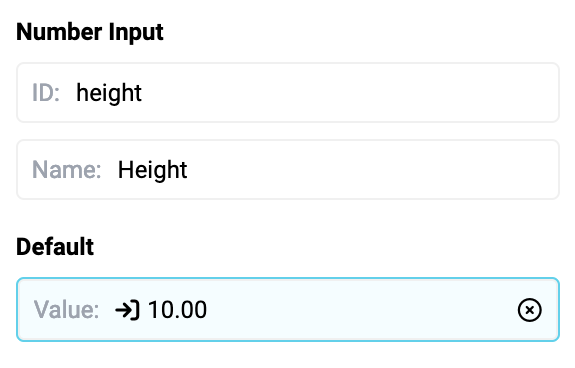
Task: Click blank space inside the ID field
Action: pos(348,92)
